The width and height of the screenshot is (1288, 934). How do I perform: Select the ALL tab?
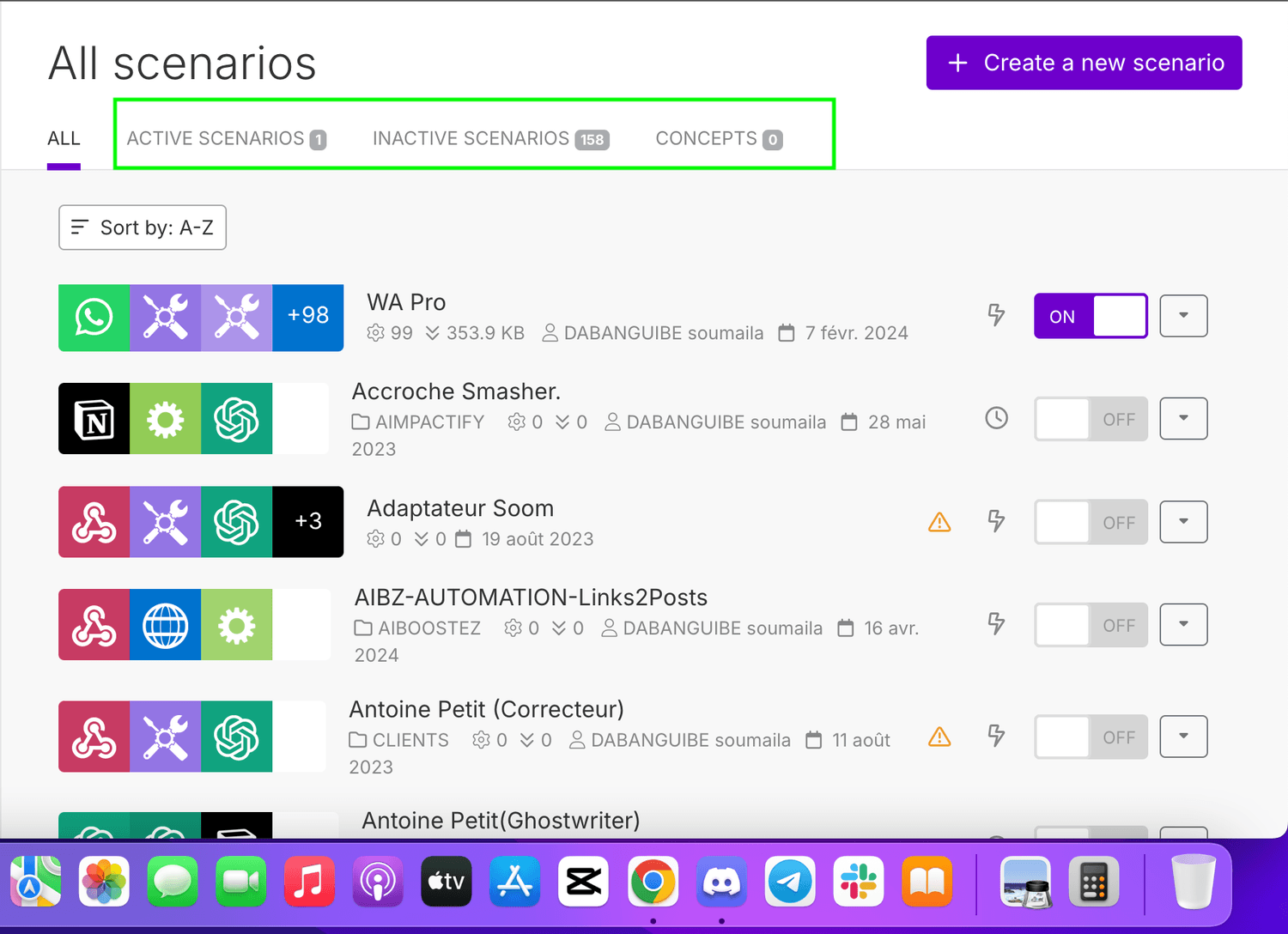tap(64, 138)
